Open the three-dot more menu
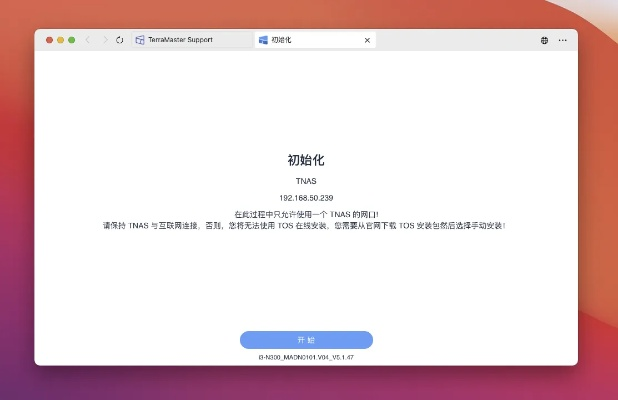The height and width of the screenshot is (400, 618). tap(562, 40)
